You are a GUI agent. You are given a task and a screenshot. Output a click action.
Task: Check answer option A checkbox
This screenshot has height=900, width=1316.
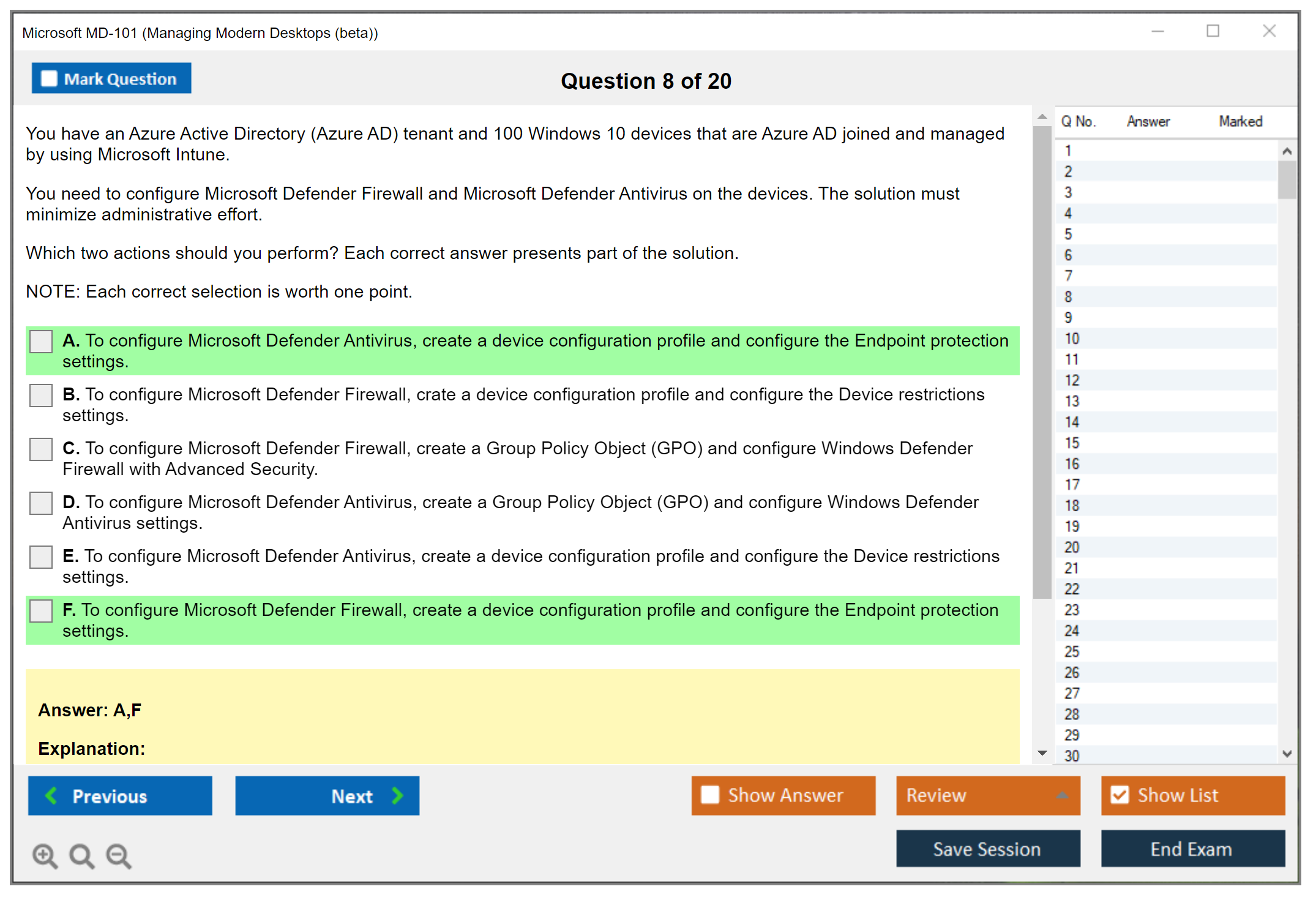click(41, 342)
